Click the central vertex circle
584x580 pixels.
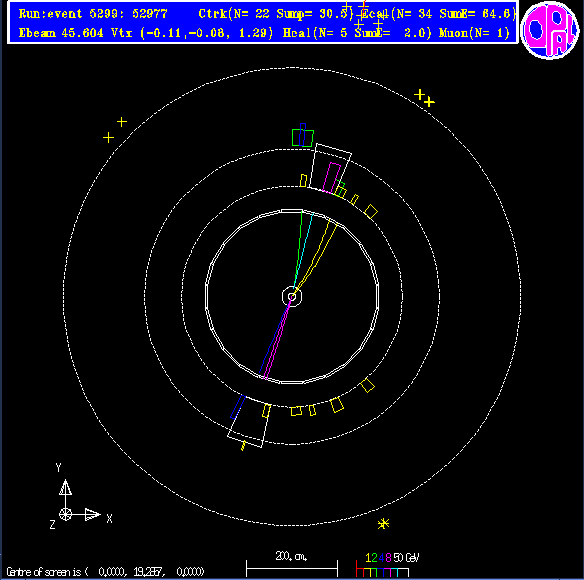tap(292, 297)
